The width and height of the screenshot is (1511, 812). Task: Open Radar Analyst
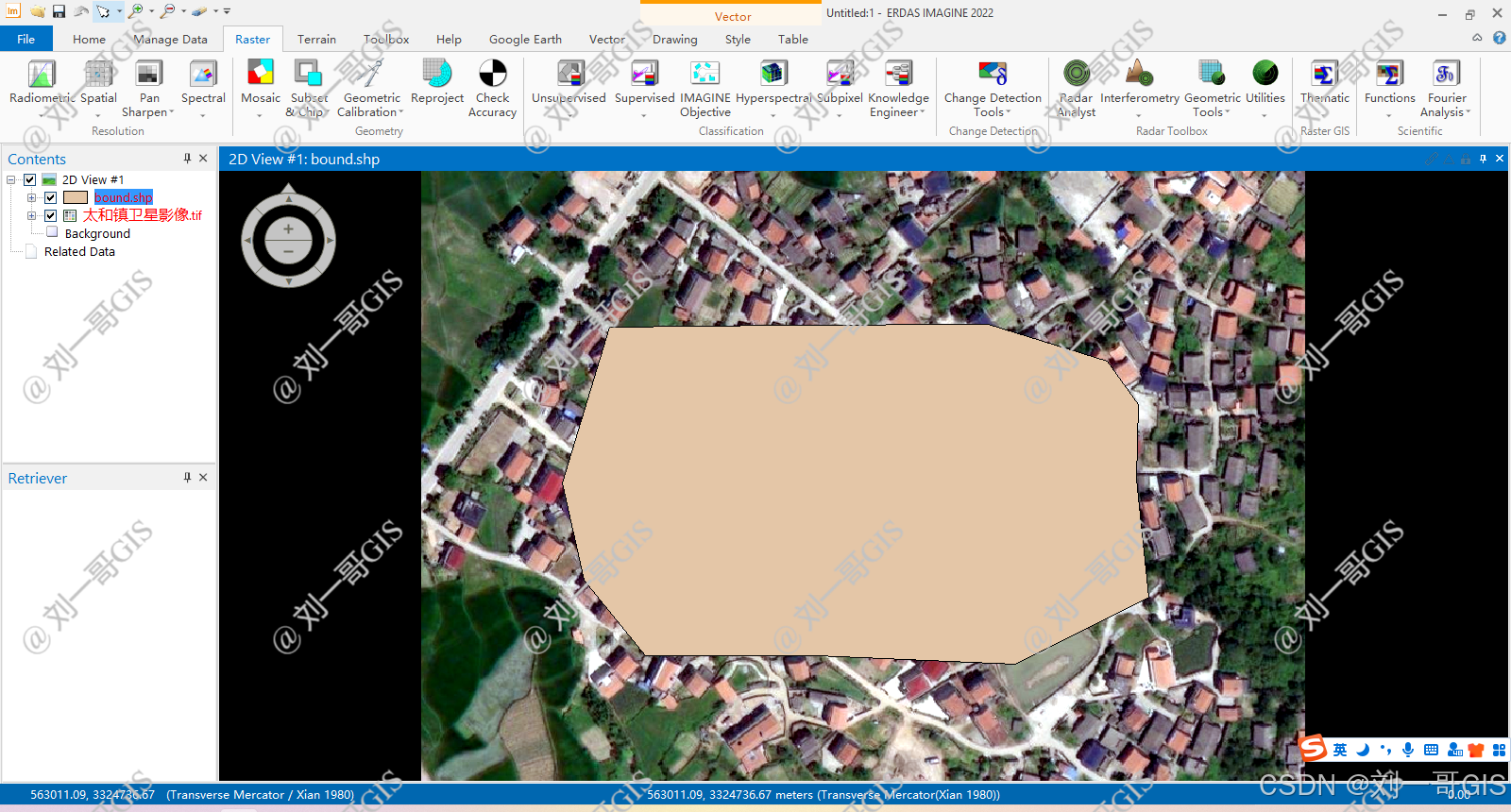(x=1076, y=87)
